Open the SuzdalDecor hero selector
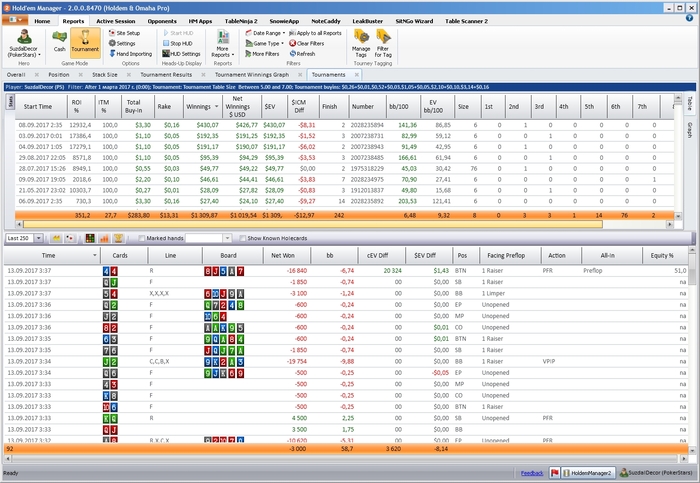 (x=24, y=43)
